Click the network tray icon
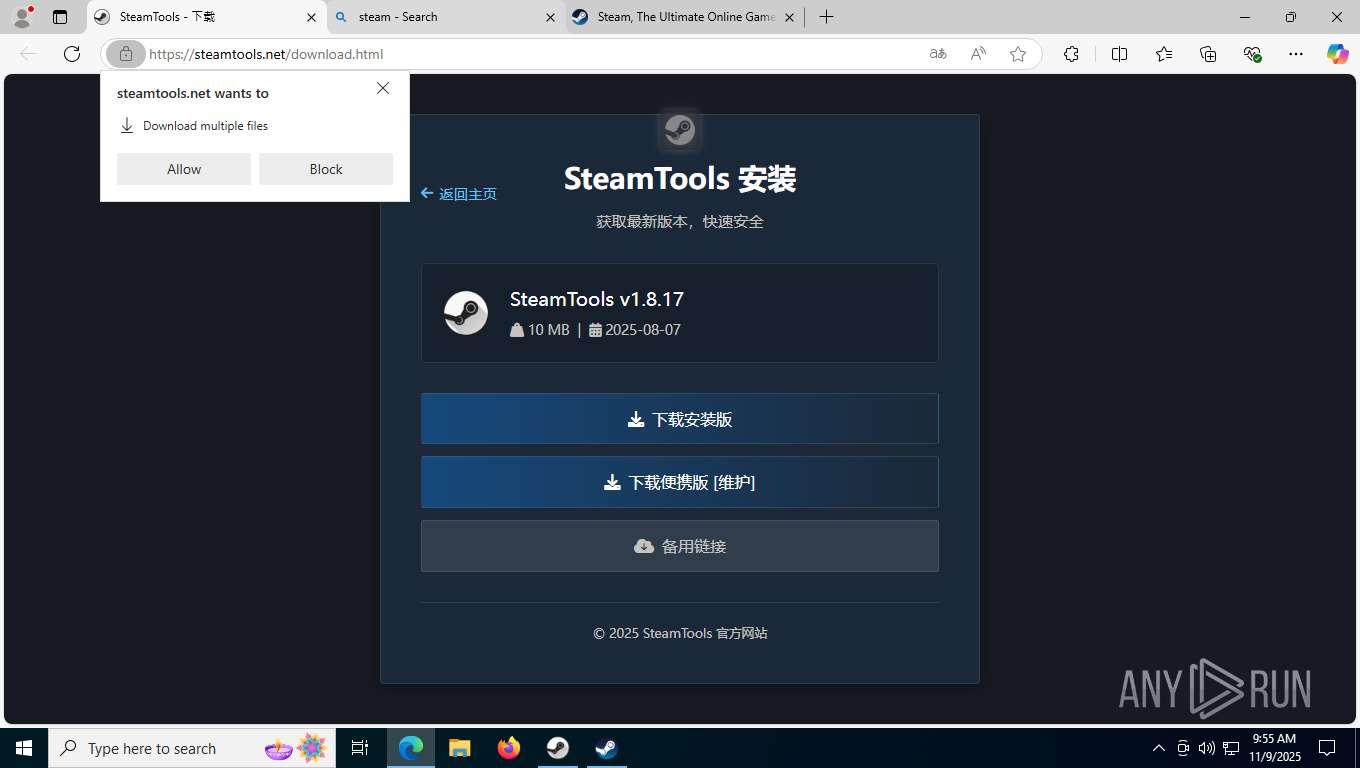The width and height of the screenshot is (1360, 768). click(1231, 748)
